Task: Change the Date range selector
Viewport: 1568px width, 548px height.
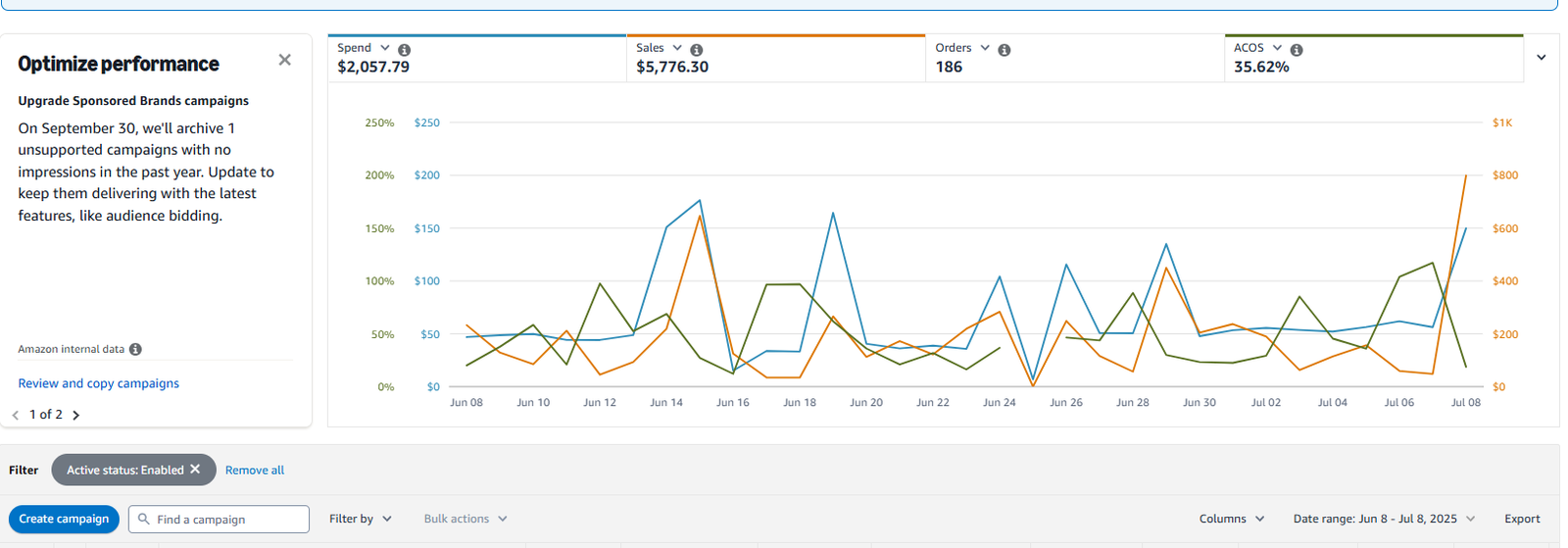Action: pos(1384,519)
